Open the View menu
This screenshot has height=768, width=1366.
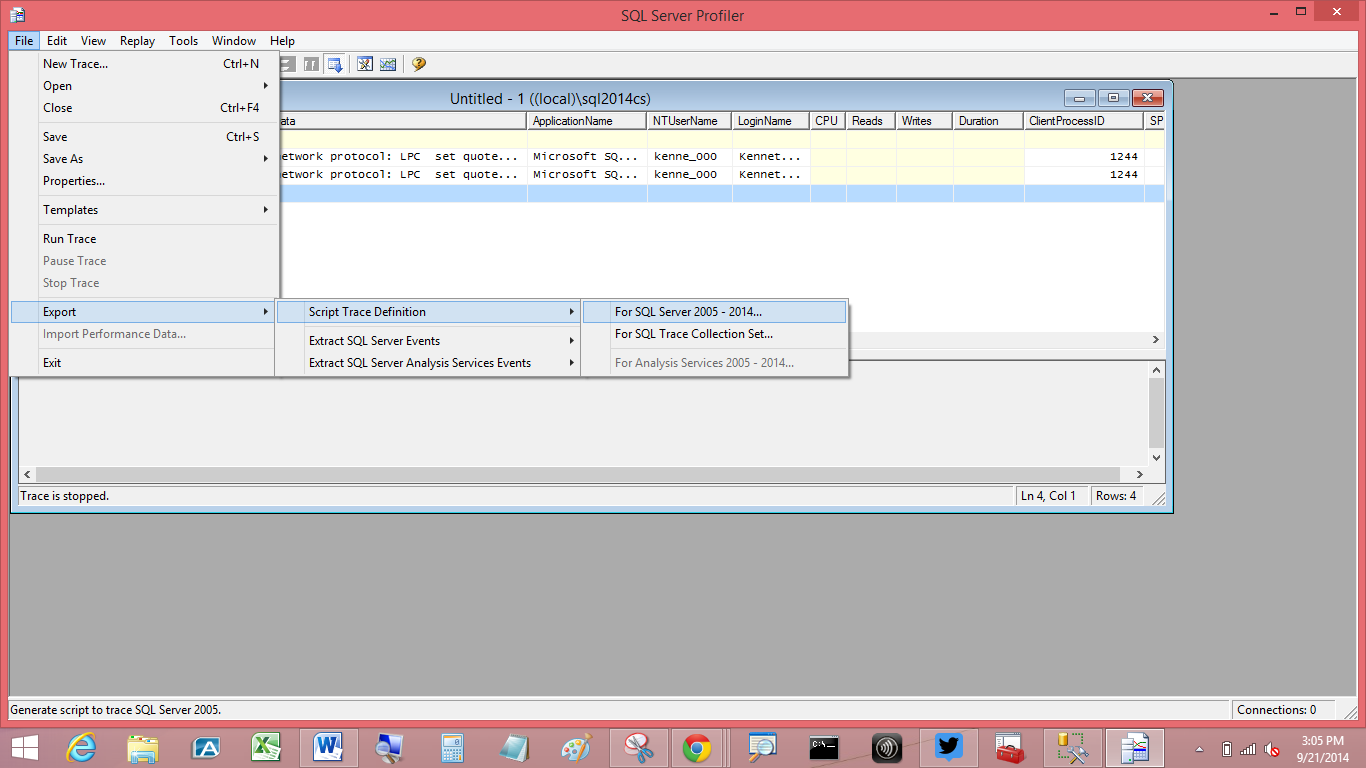pyautogui.click(x=94, y=41)
